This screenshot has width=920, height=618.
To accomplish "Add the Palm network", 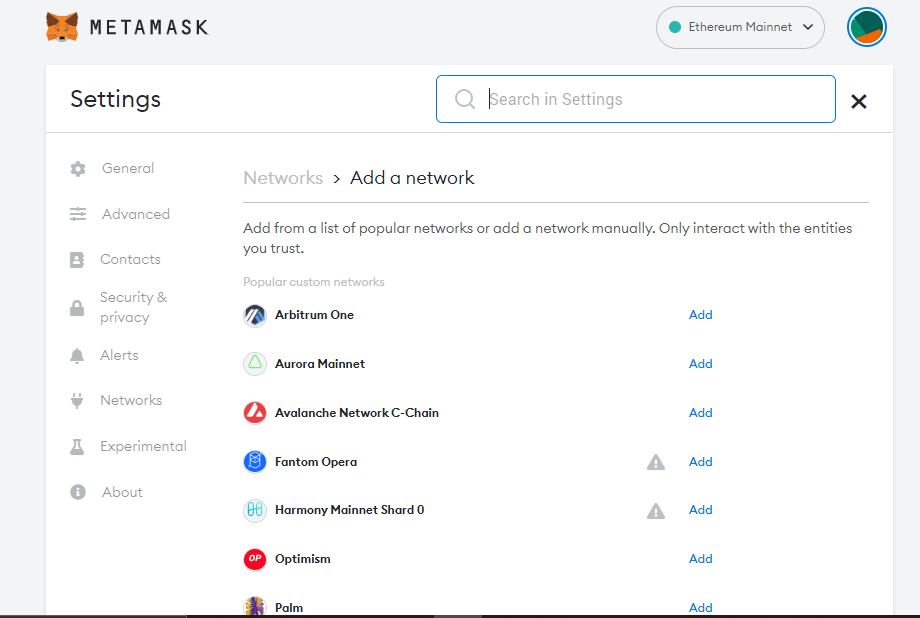I will coord(701,607).
